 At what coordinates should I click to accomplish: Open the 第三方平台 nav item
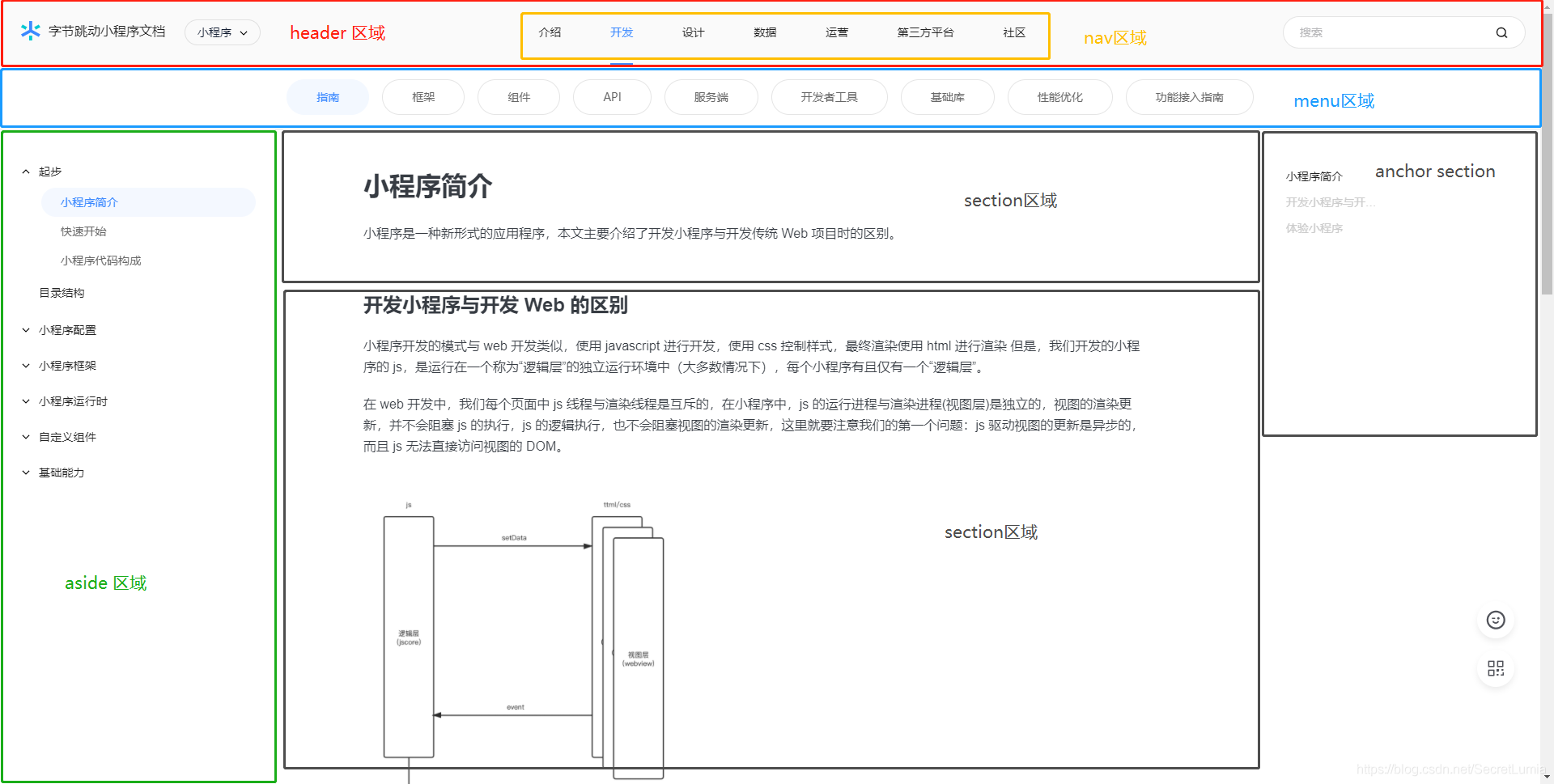pyautogui.click(x=925, y=32)
